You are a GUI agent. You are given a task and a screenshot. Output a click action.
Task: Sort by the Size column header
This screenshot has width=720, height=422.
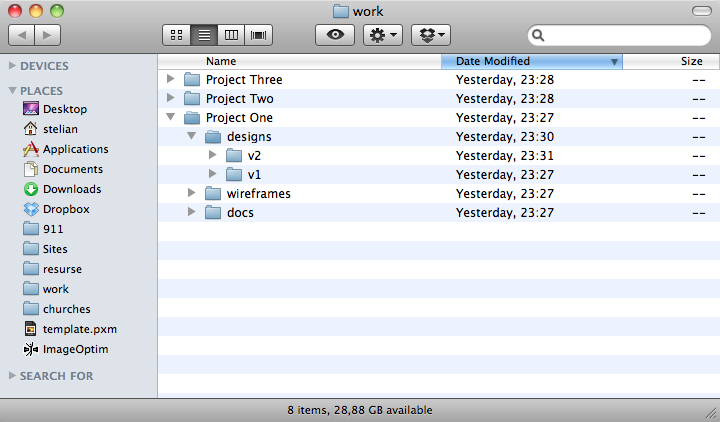[x=671, y=62]
